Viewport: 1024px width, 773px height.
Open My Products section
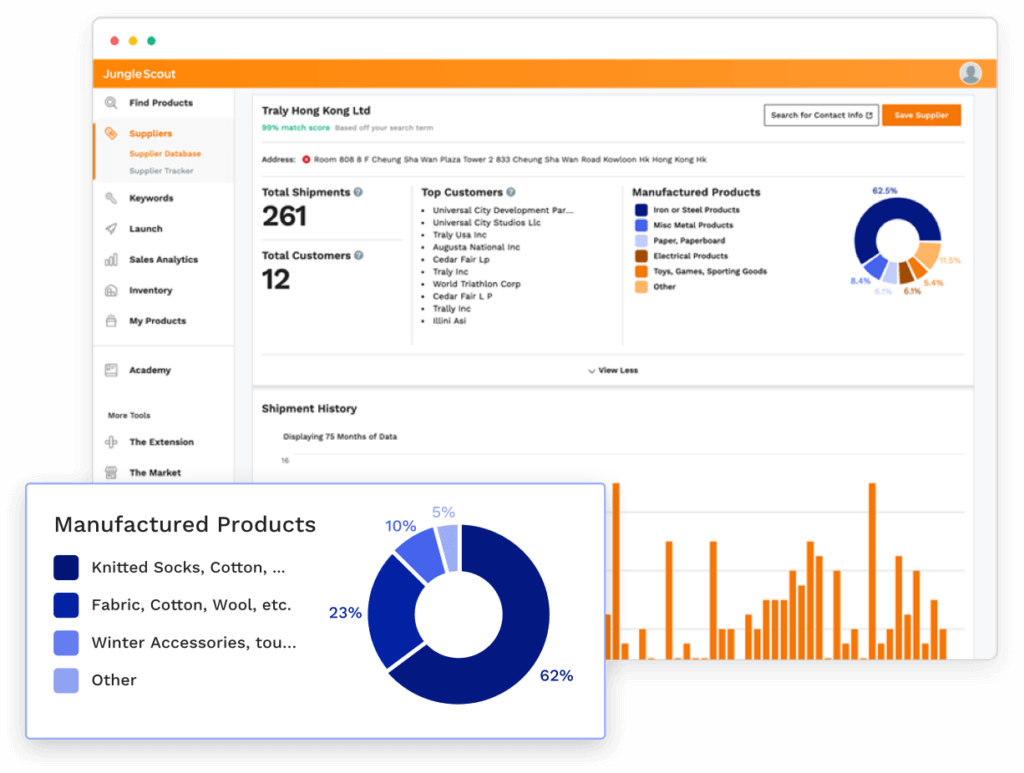pyautogui.click(x=157, y=321)
